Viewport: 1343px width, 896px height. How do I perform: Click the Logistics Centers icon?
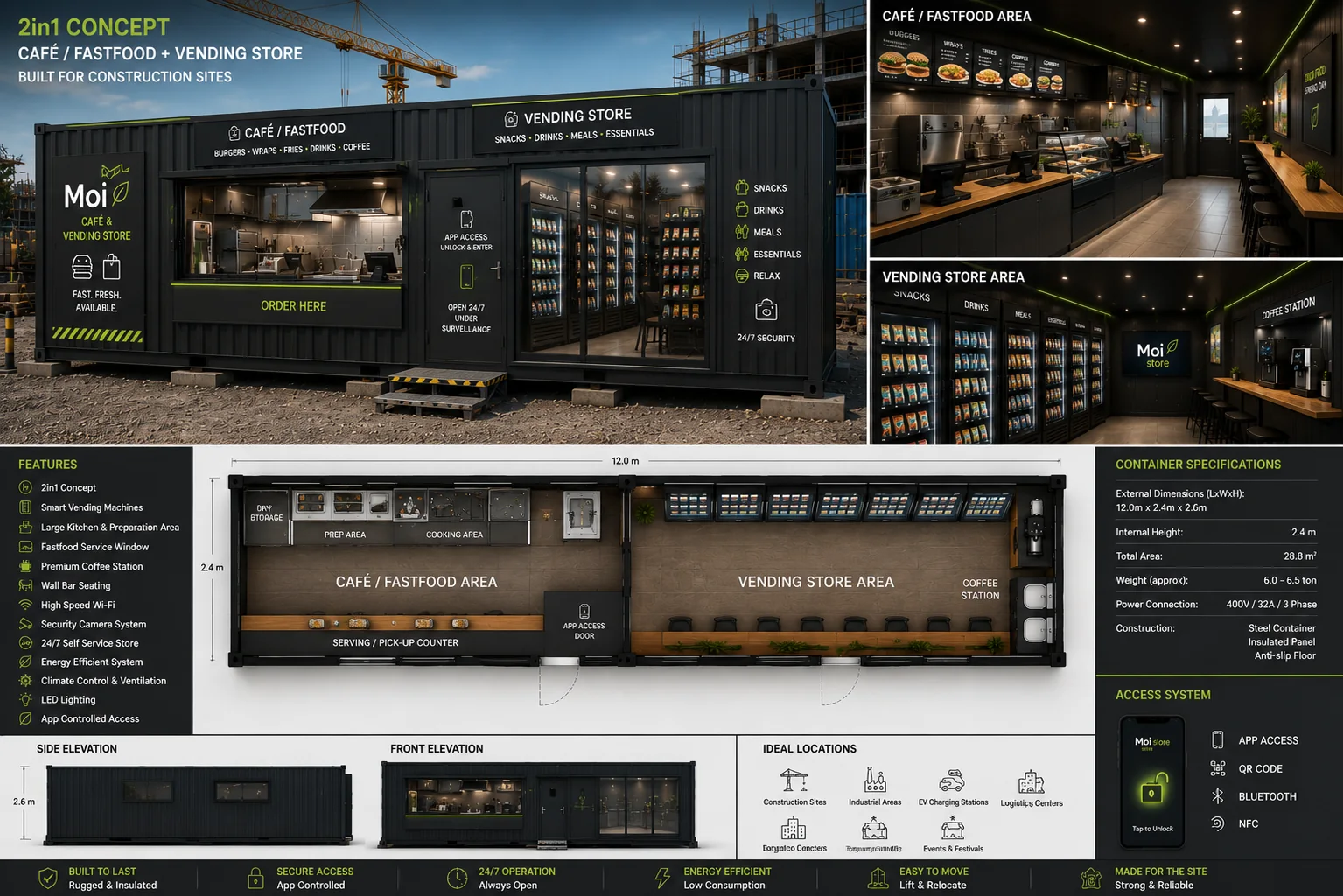click(1032, 781)
